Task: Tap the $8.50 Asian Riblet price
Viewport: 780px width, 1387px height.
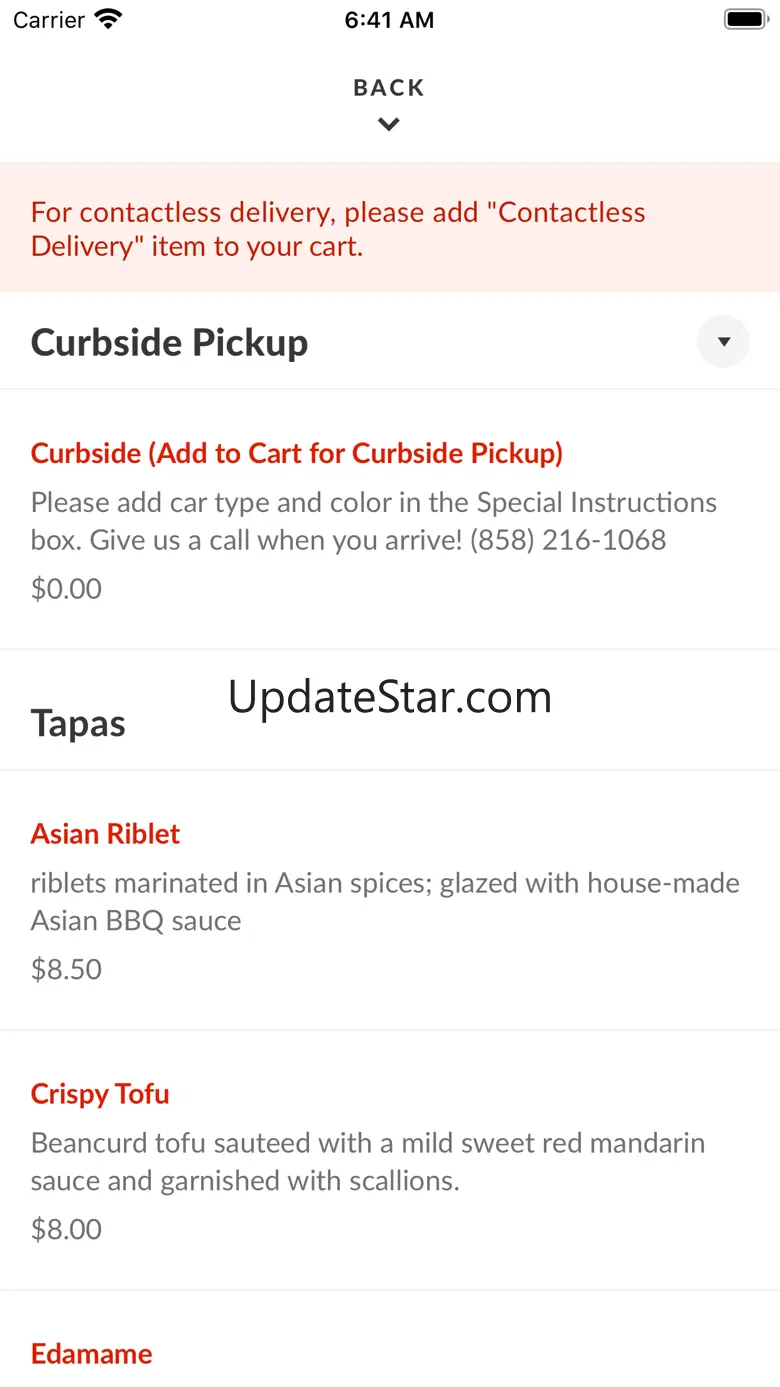Action: click(x=66, y=969)
